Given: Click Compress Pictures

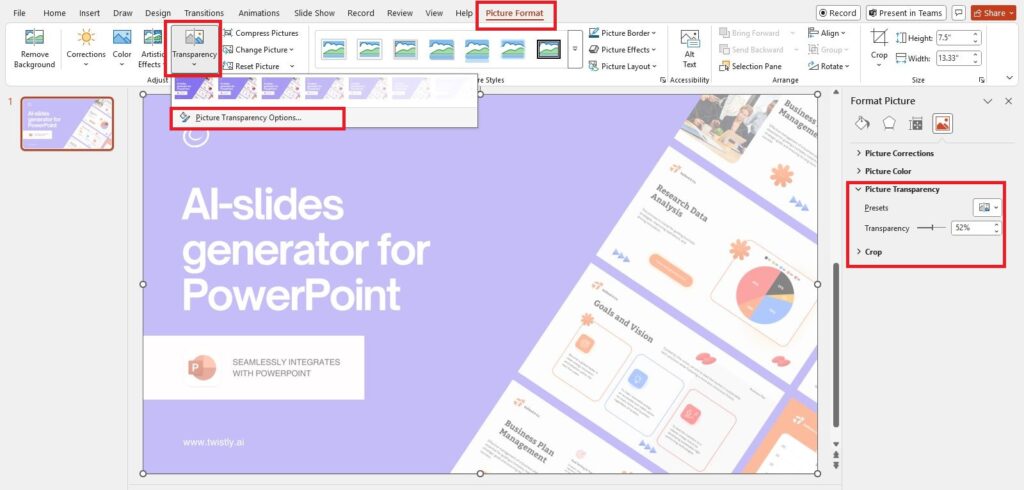Looking at the screenshot, I should coord(261,33).
